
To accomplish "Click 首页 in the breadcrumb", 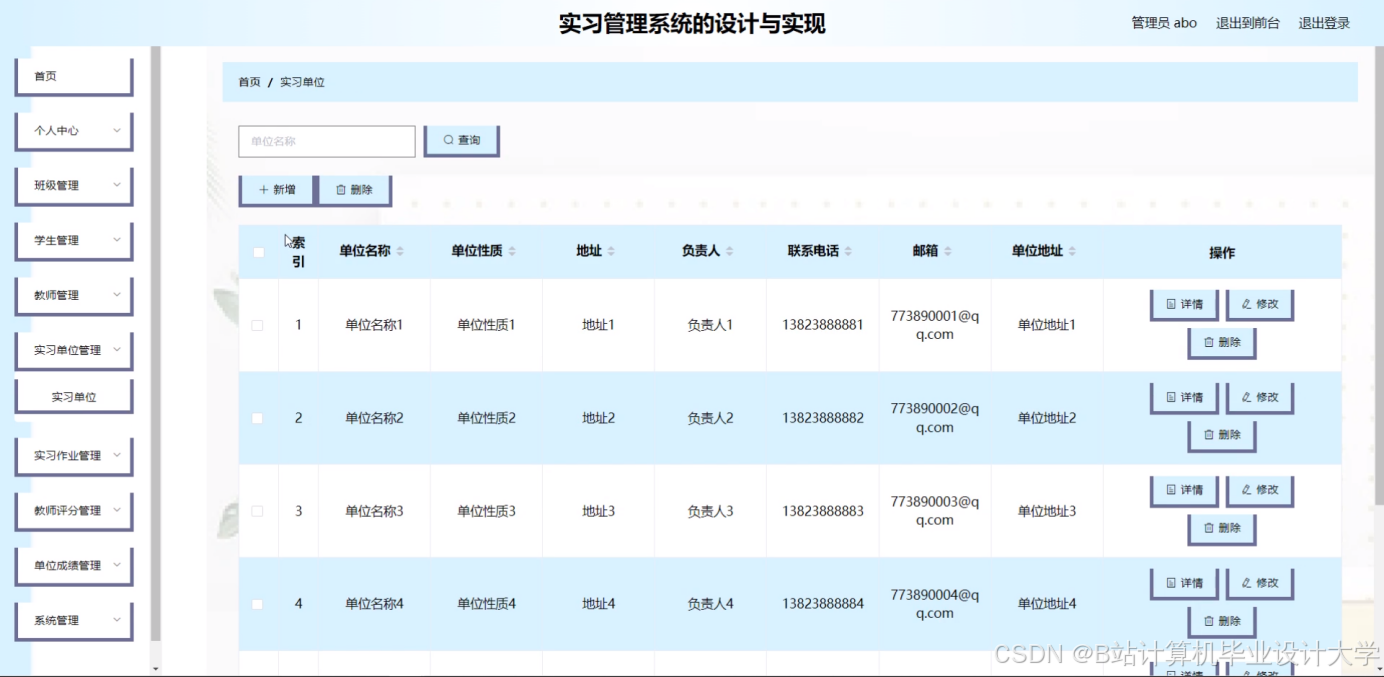I will 249,82.
